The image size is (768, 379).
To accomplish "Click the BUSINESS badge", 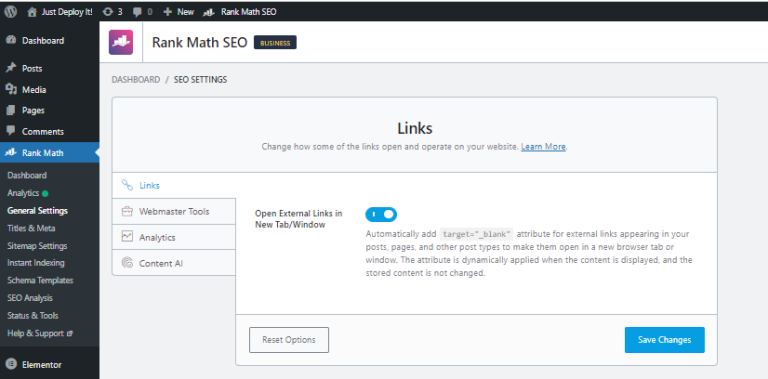I will click(275, 43).
